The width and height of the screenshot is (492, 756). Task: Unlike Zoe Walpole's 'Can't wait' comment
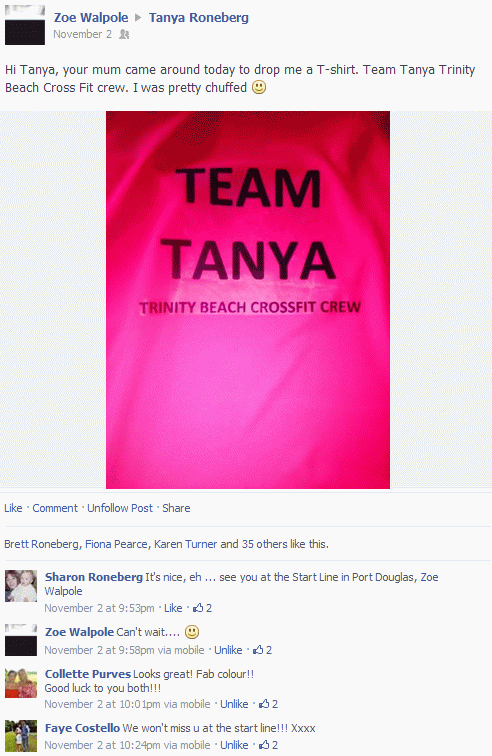tap(228, 650)
